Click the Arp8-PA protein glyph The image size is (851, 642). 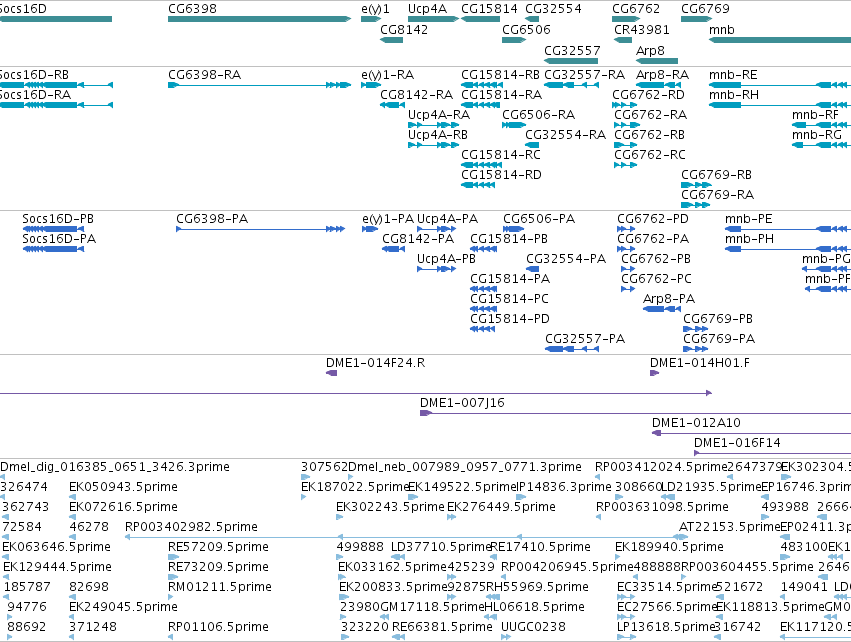pyautogui.click(x=662, y=309)
